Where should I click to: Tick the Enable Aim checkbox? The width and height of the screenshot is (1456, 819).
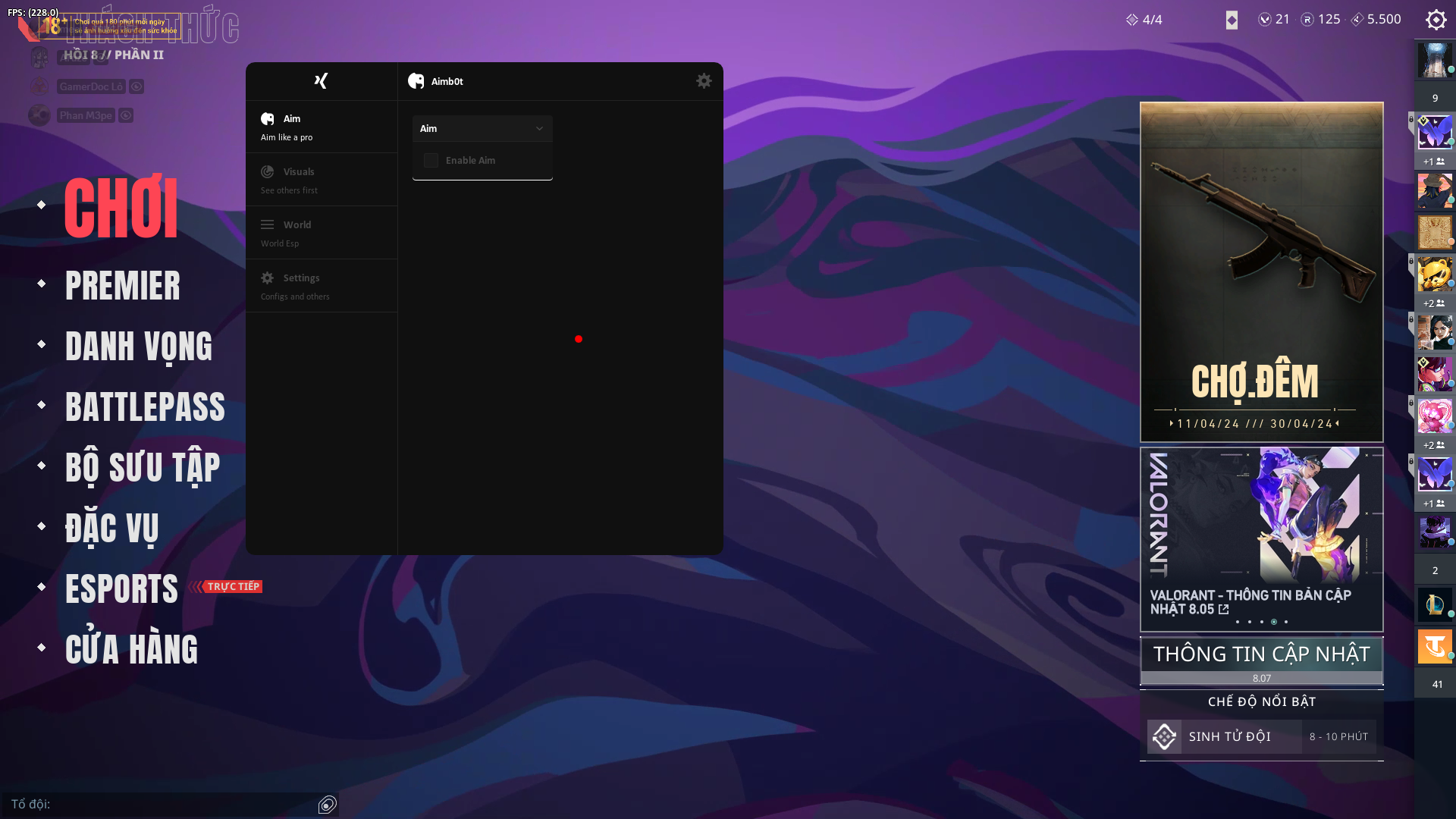[x=431, y=160]
